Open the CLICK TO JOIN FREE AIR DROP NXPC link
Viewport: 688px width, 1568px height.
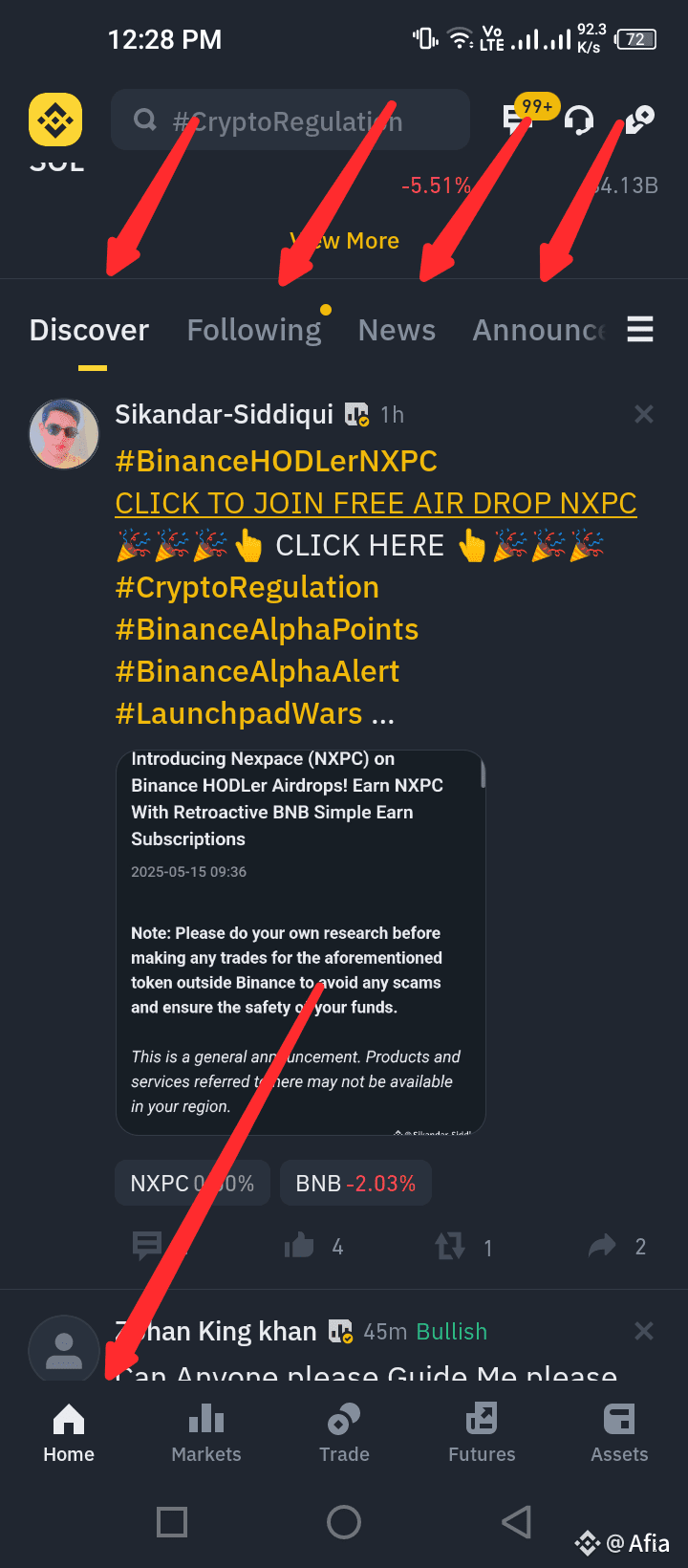376,503
